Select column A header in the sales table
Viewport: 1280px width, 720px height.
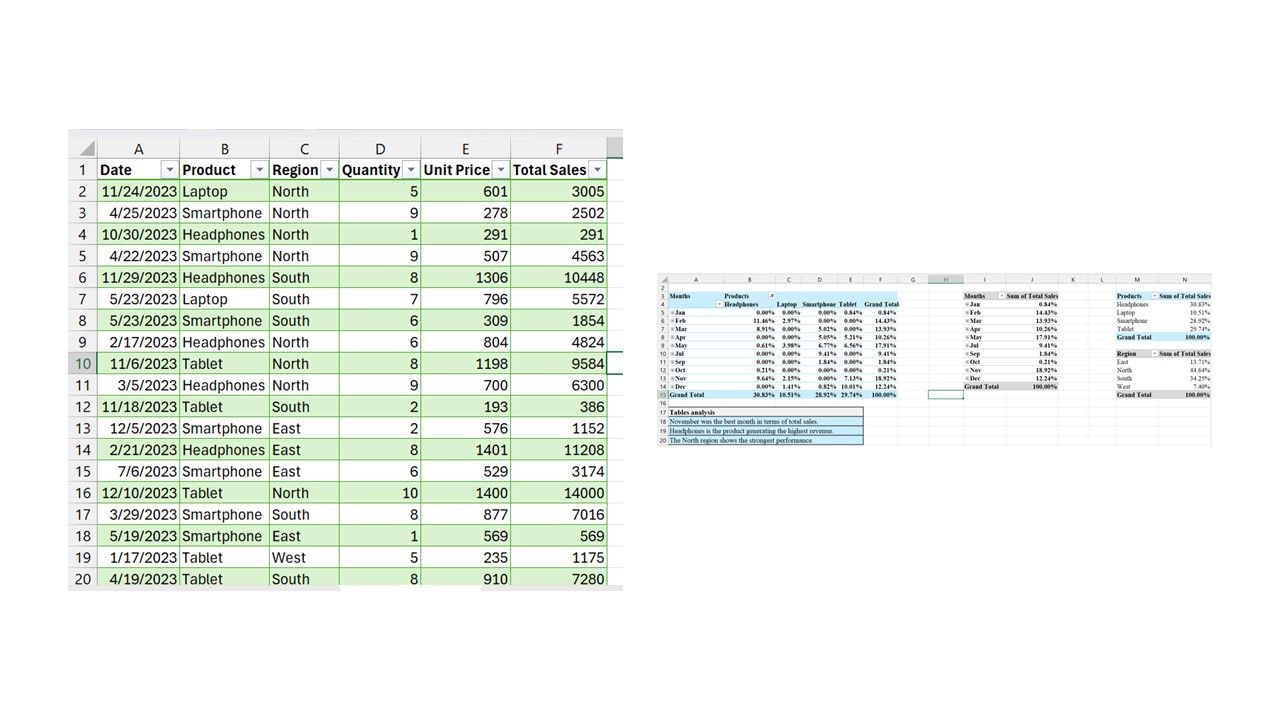[138, 148]
